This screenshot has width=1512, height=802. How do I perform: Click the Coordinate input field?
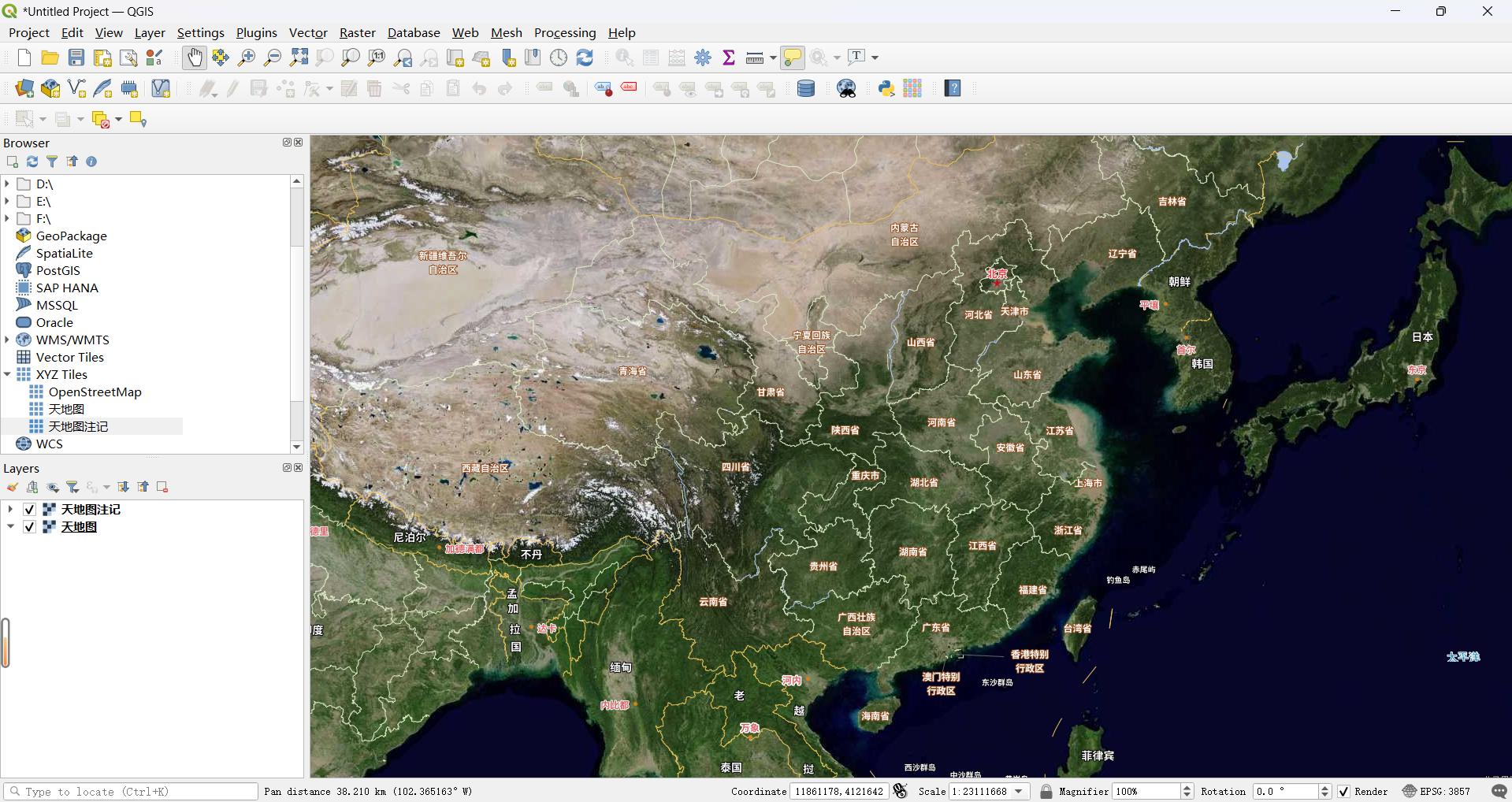point(839,791)
